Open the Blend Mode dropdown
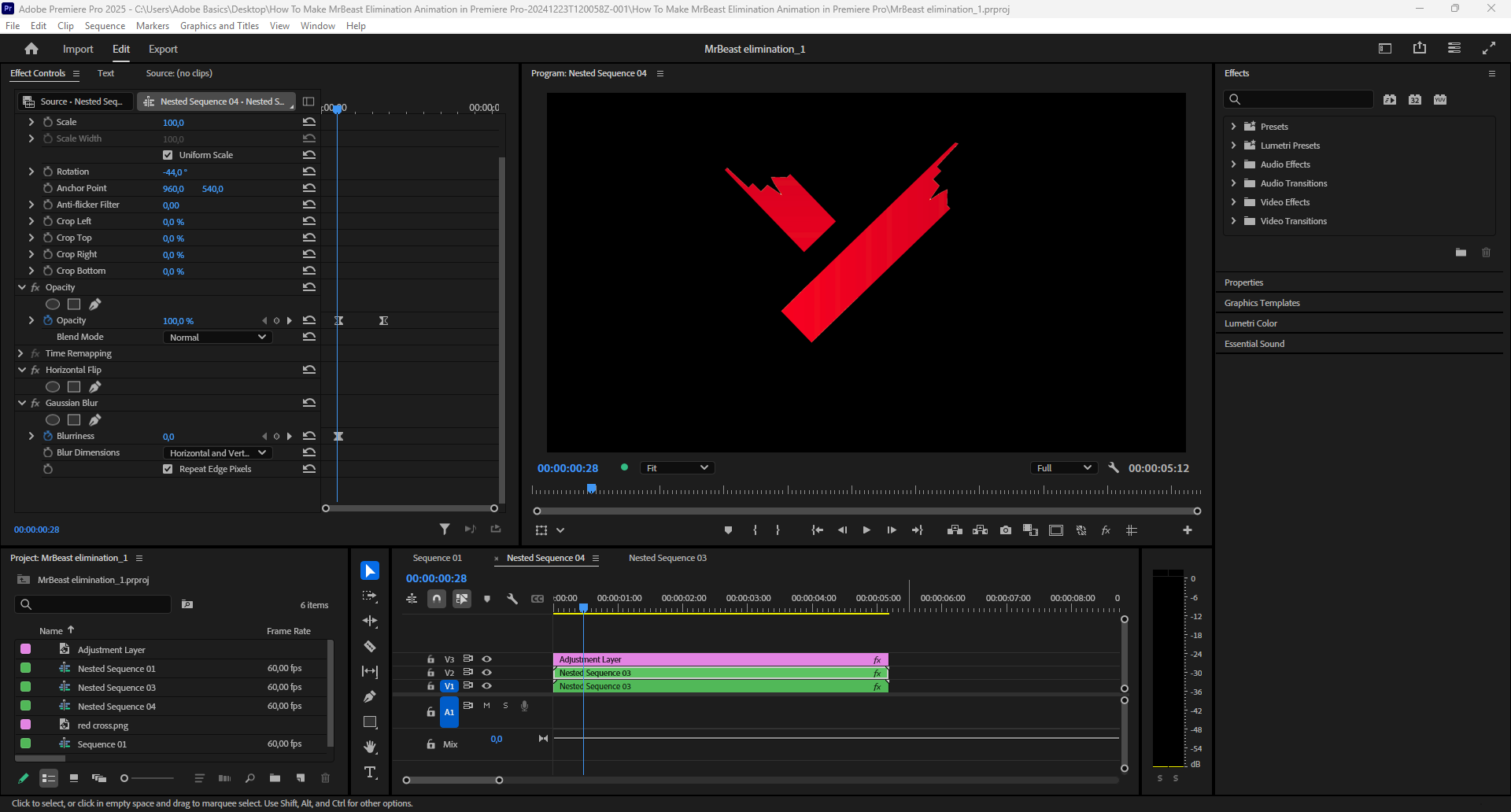 point(217,338)
